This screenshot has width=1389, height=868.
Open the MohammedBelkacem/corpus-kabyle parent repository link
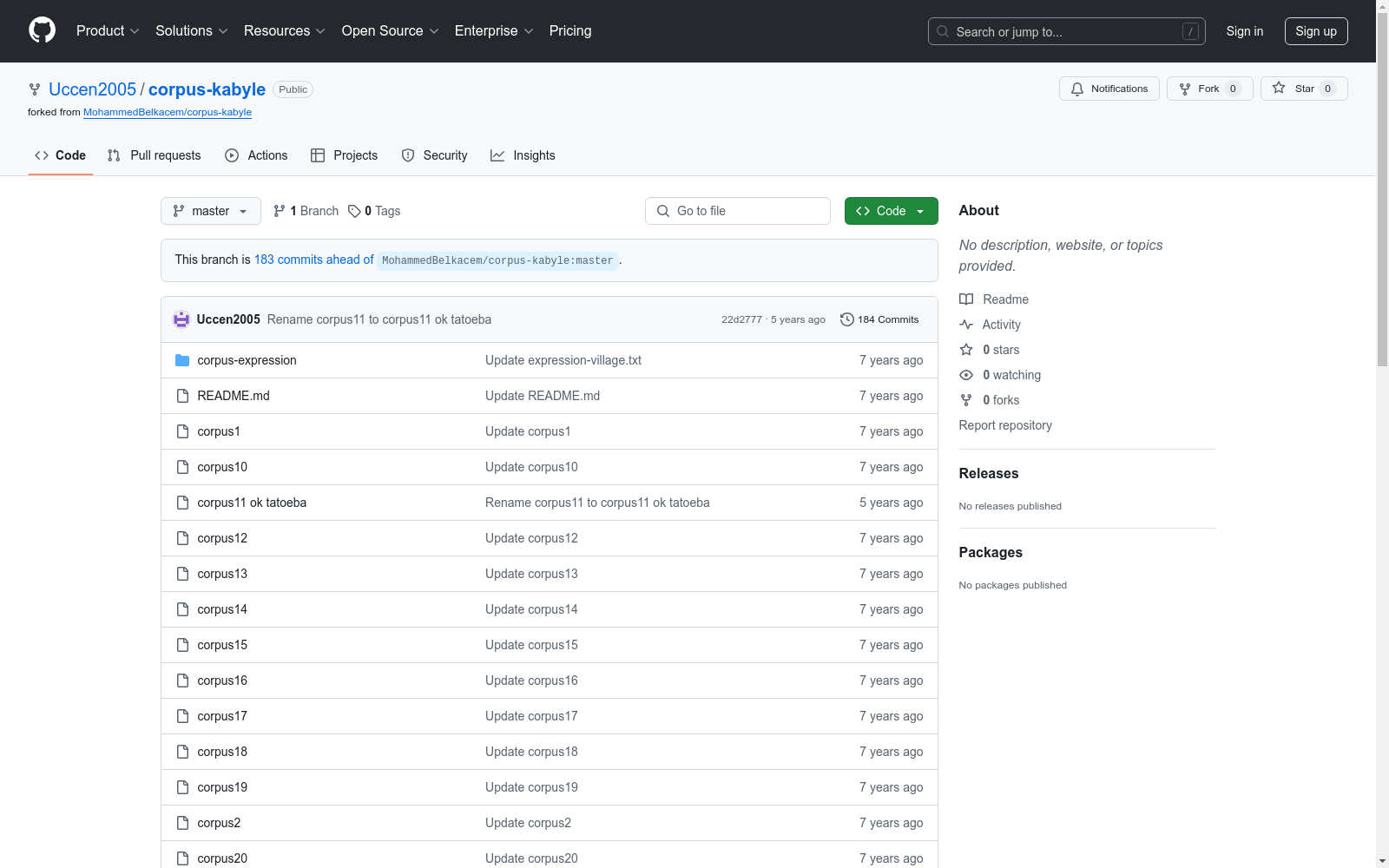click(x=168, y=112)
